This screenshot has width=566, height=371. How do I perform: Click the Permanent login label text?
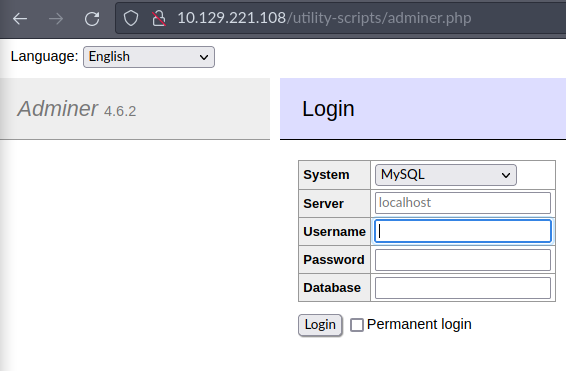point(419,324)
